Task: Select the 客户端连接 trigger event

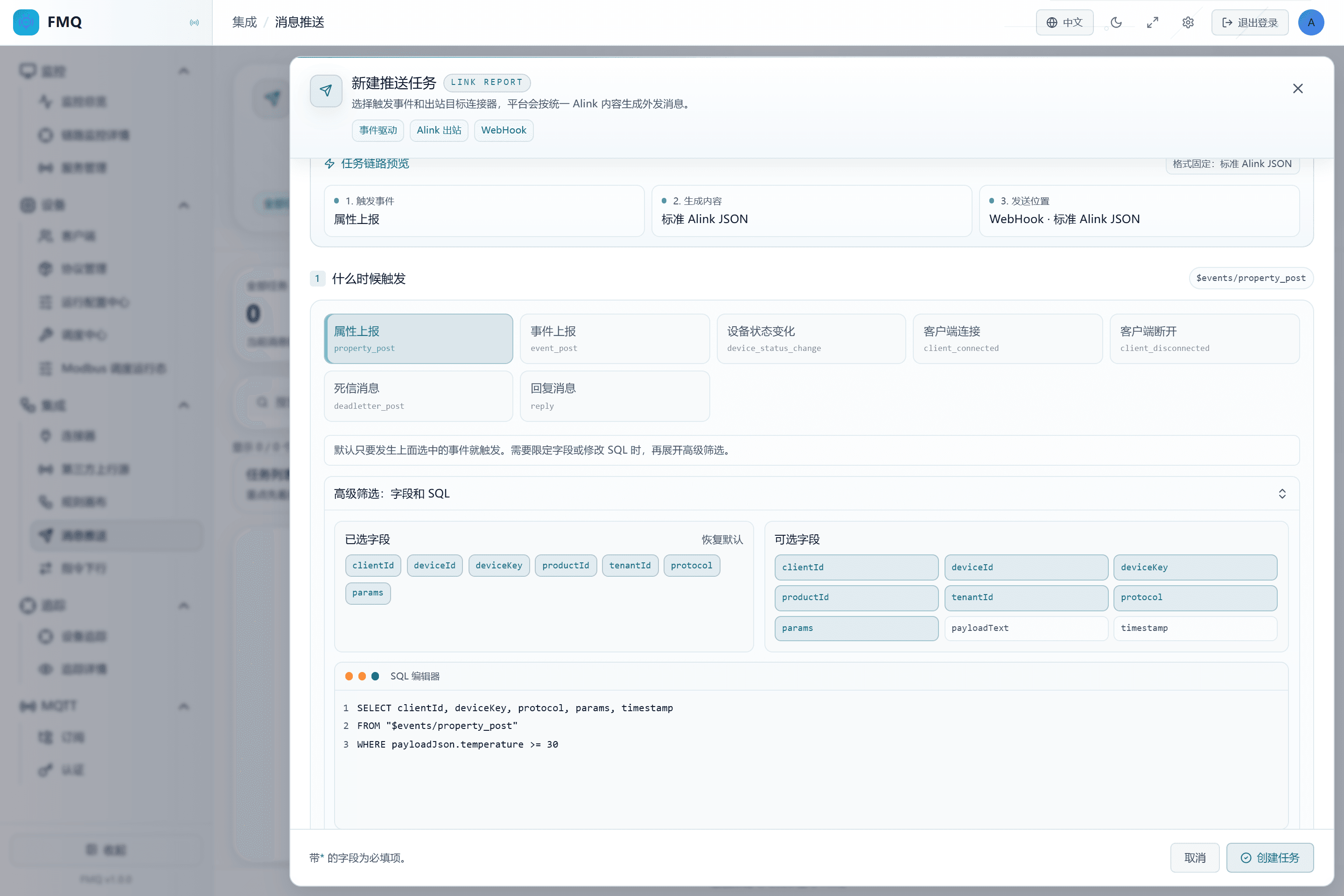Action: (x=1008, y=338)
